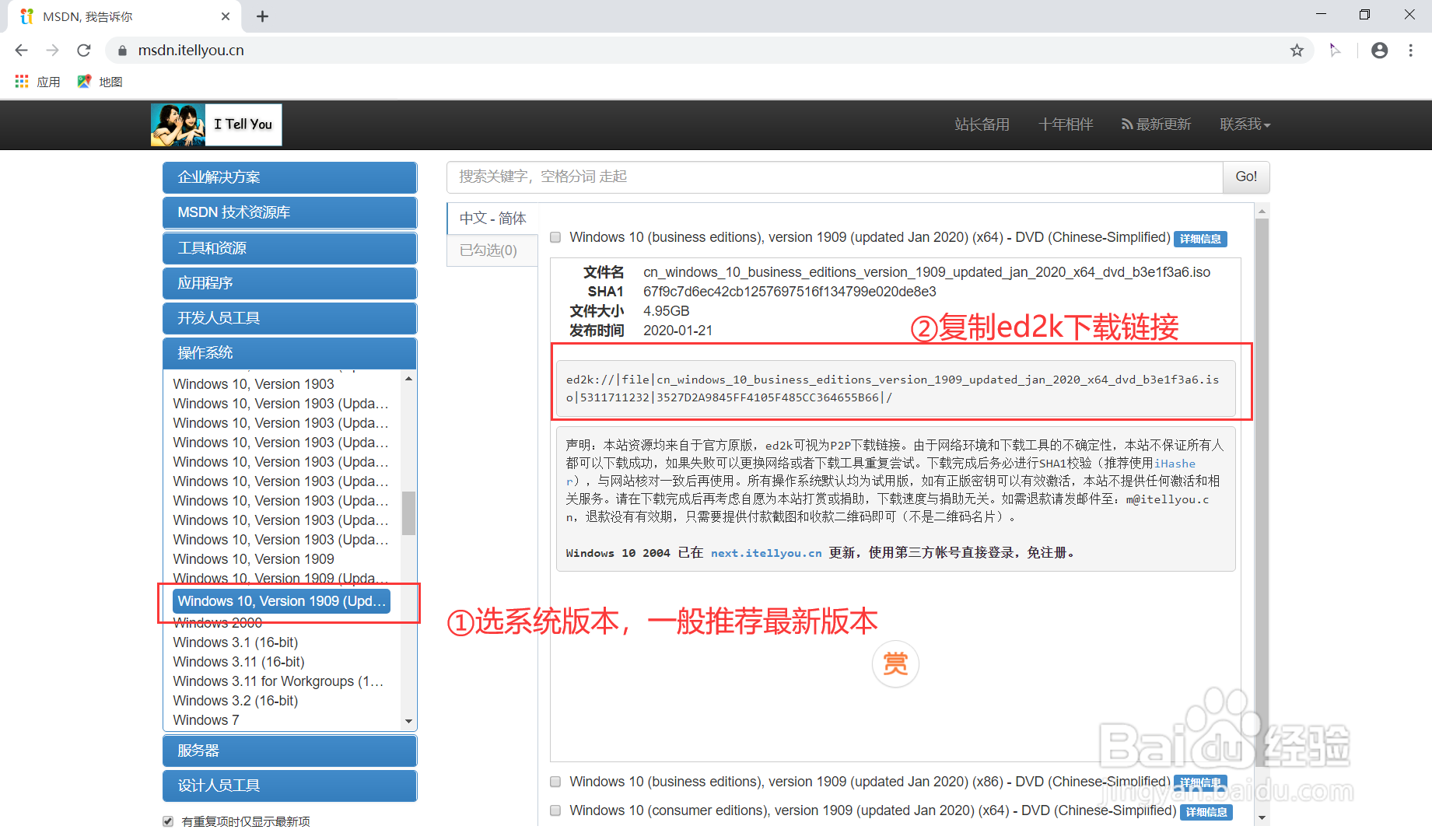The width and height of the screenshot is (1432, 840).
Task: Click the browser Back arrow
Action: (x=21, y=51)
